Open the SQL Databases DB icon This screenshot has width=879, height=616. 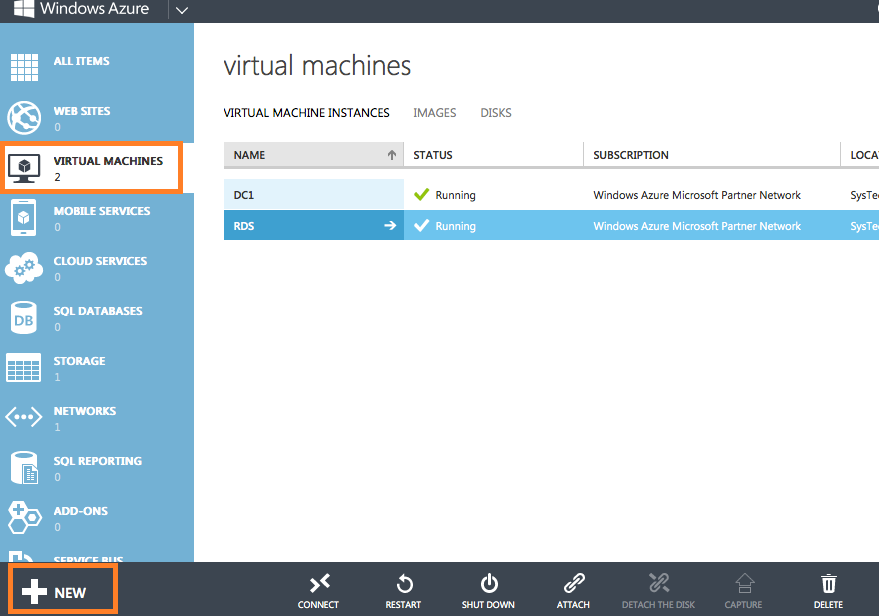[24, 318]
